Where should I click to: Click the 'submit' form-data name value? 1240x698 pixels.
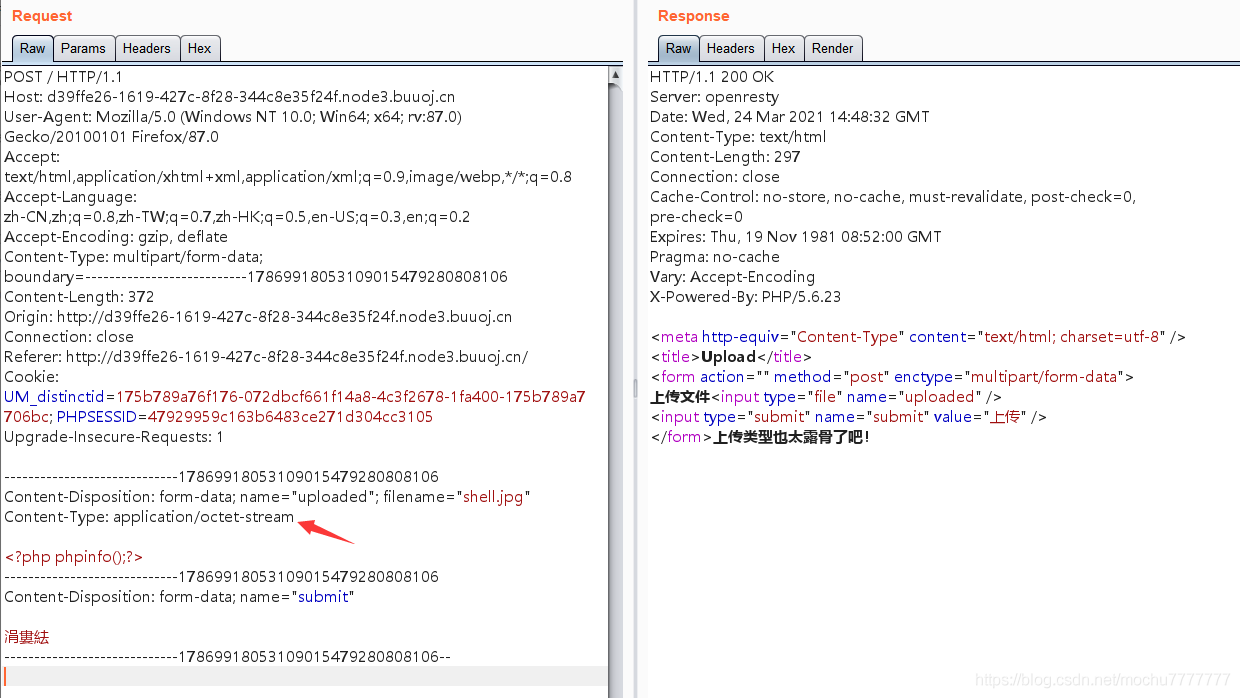(323, 597)
